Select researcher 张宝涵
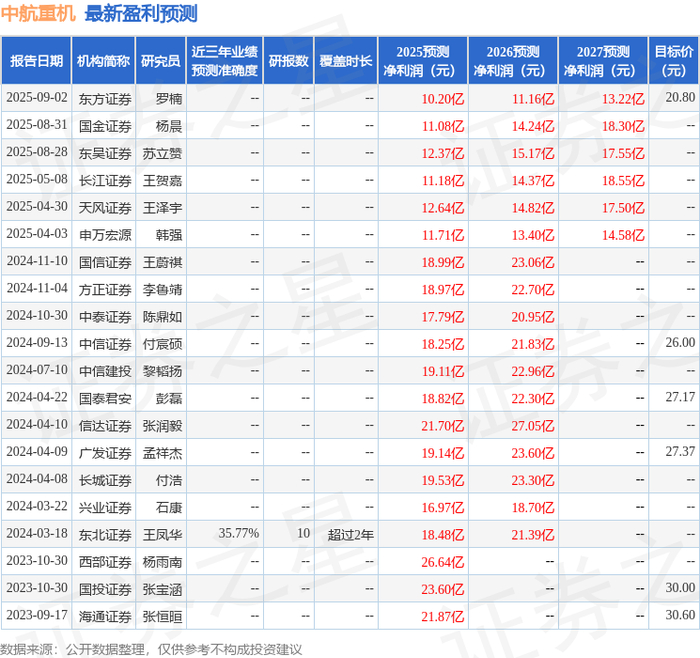 162,589
